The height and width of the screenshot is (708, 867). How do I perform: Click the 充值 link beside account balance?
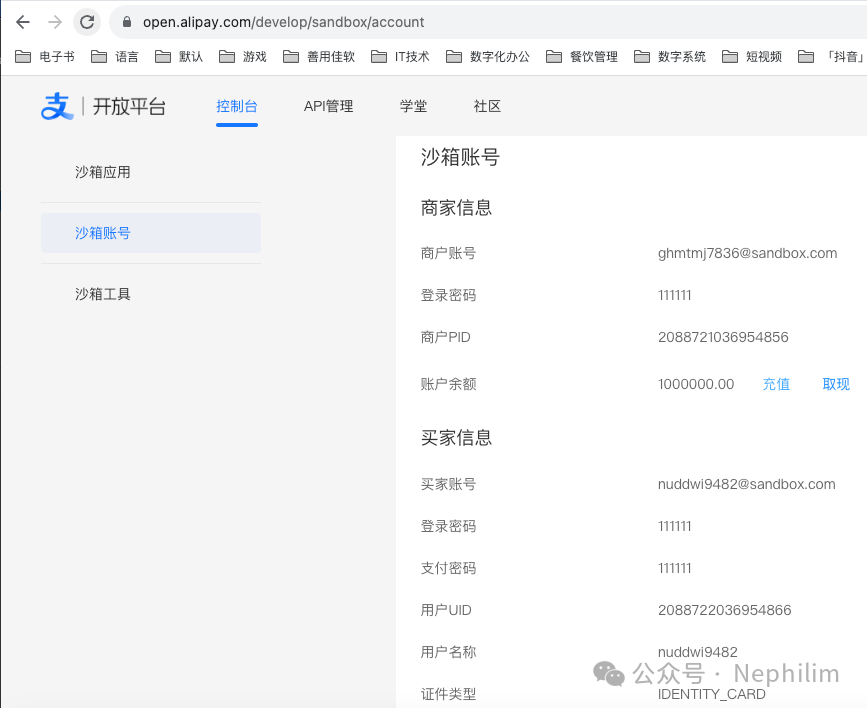(x=776, y=384)
